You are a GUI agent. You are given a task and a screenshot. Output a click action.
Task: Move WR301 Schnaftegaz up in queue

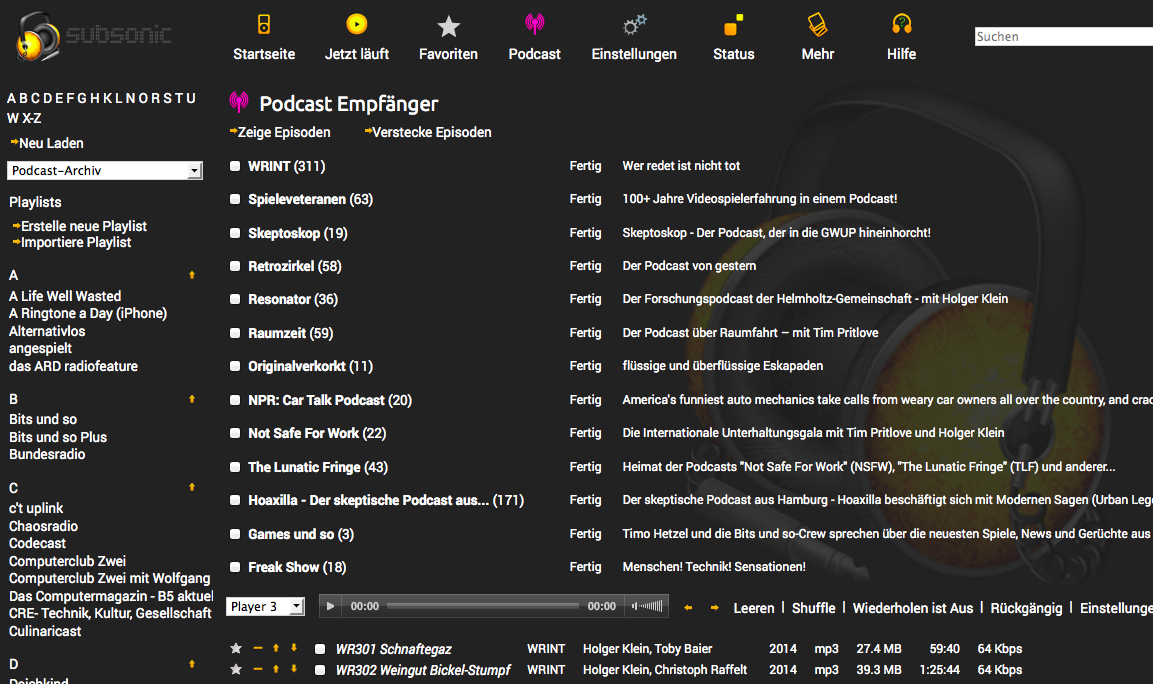(x=276, y=648)
